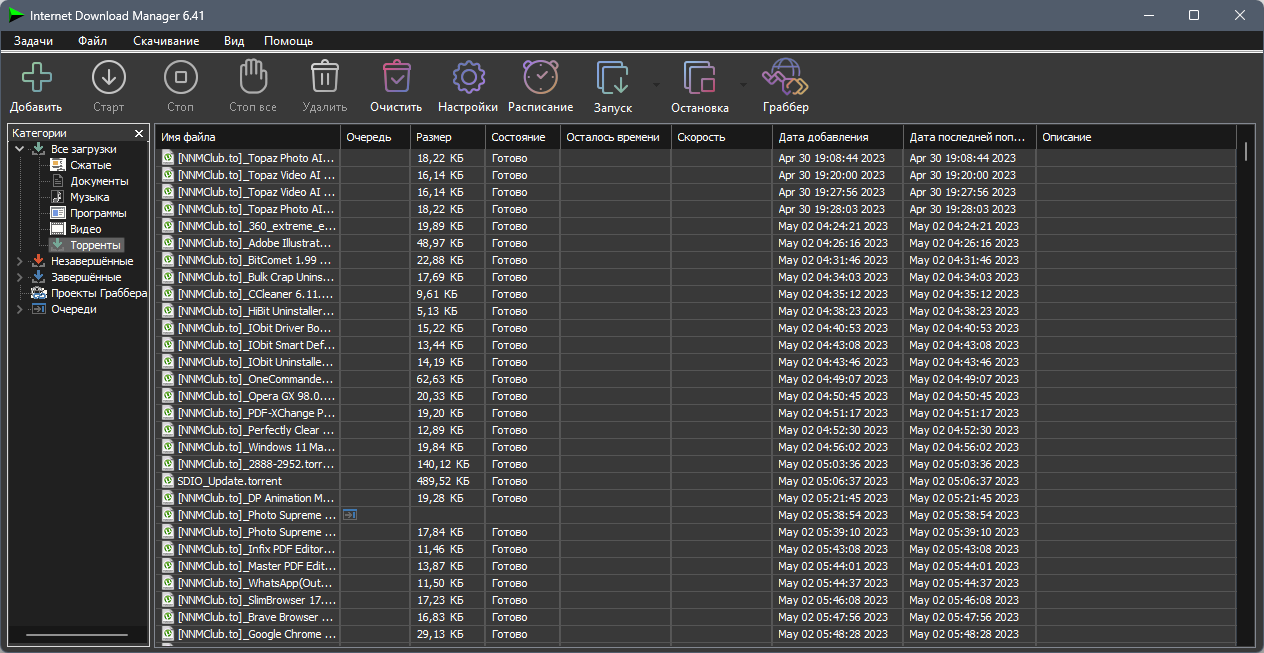Open dropdown arrow next to Запуск
The width and height of the screenshot is (1264, 653).
(x=656, y=85)
